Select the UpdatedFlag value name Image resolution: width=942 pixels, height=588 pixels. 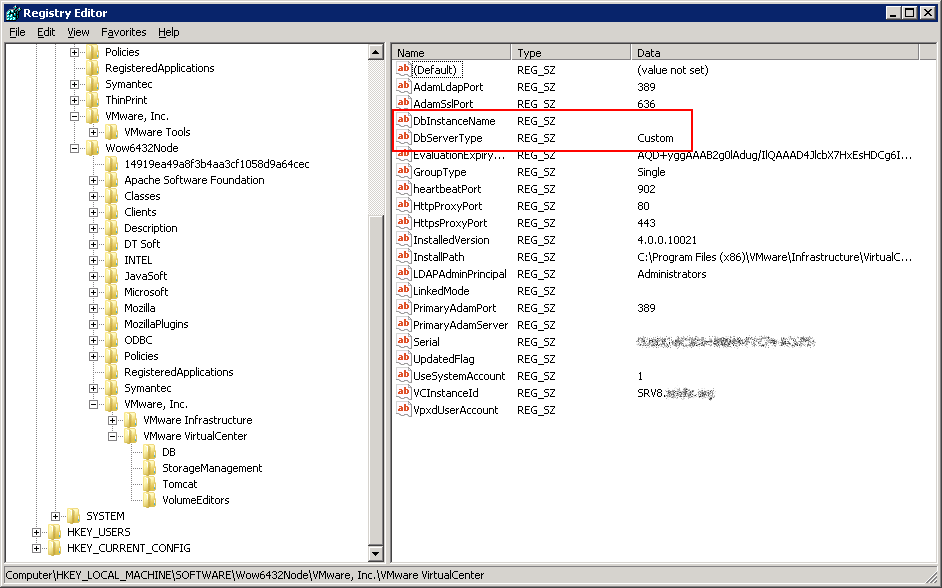pyautogui.click(x=443, y=359)
